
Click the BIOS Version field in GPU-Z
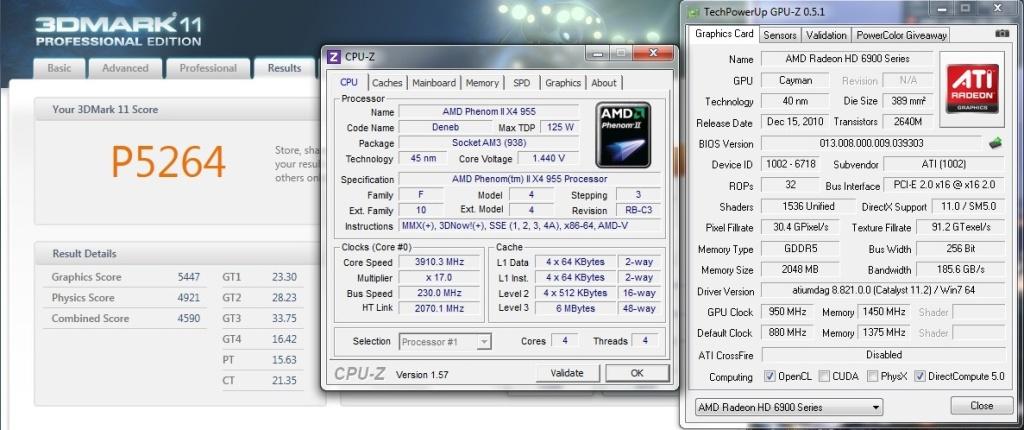point(871,143)
